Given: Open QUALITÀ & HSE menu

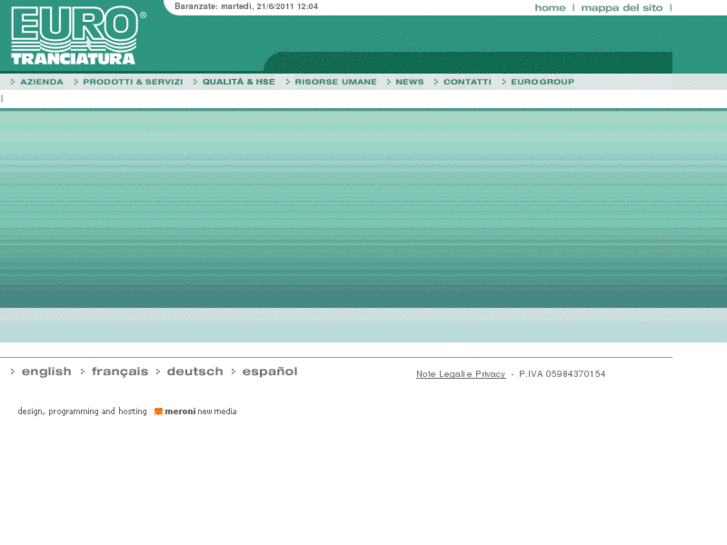Looking at the screenshot, I should (x=238, y=82).
